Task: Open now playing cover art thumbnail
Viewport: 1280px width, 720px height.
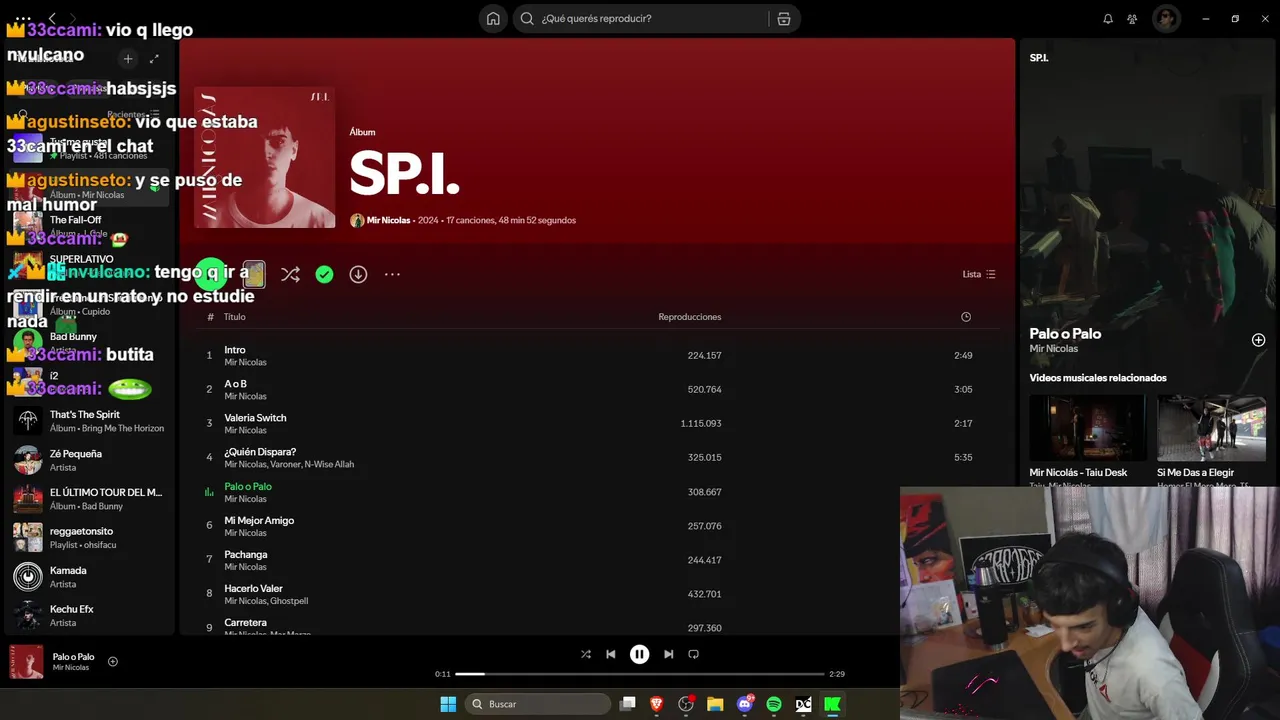Action: pos(27,662)
